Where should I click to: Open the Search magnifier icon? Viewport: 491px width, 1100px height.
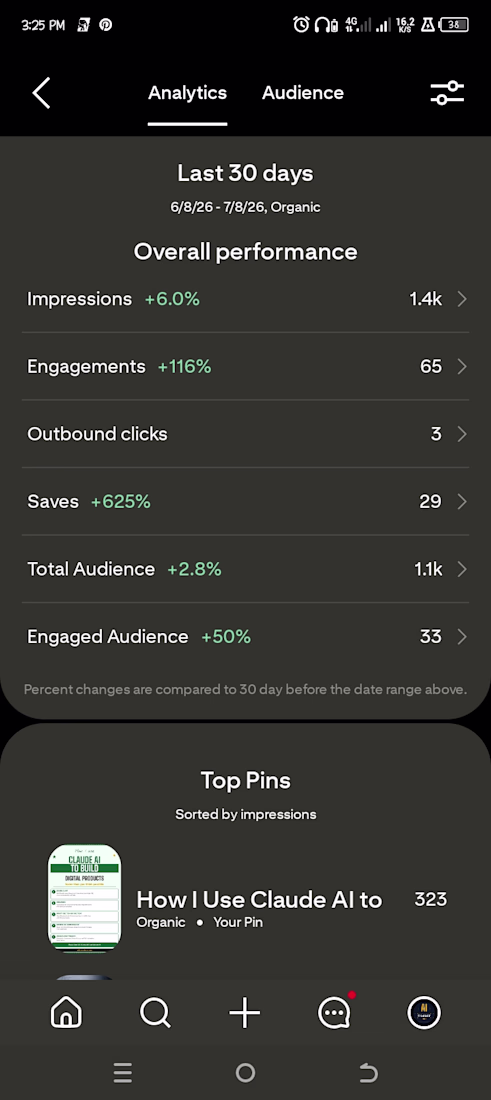tap(155, 1013)
